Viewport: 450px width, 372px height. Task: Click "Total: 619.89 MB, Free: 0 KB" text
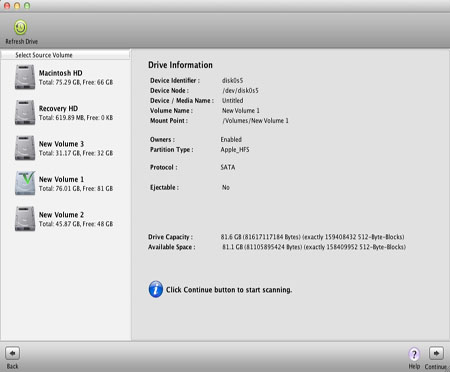point(76,118)
